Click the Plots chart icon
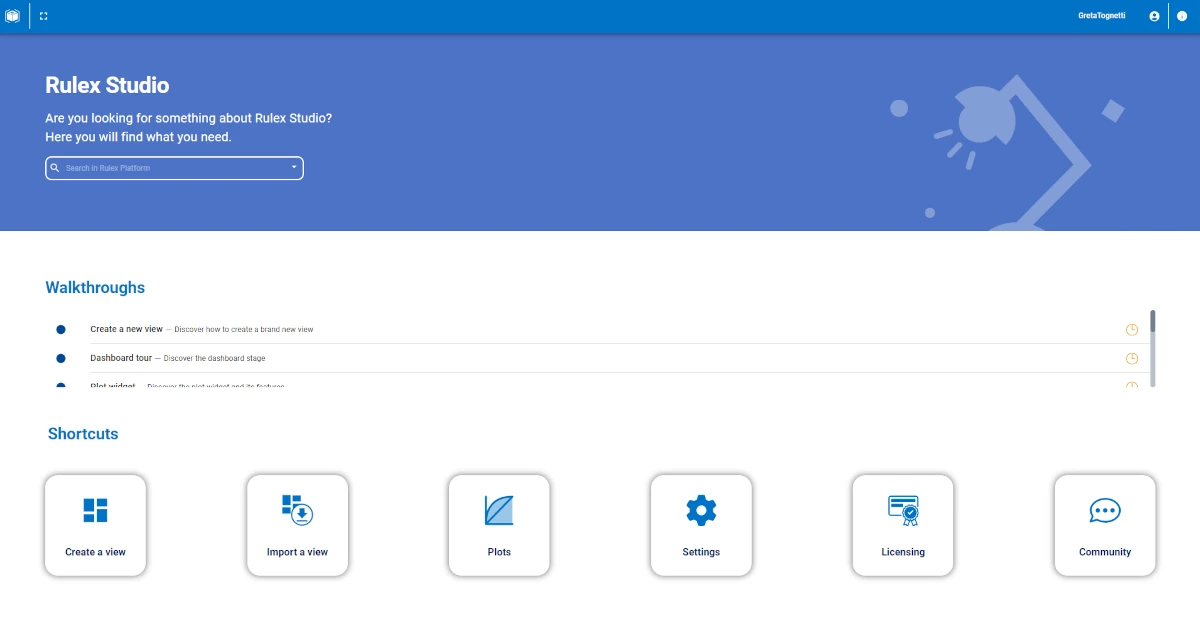 (x=499, y=510)
